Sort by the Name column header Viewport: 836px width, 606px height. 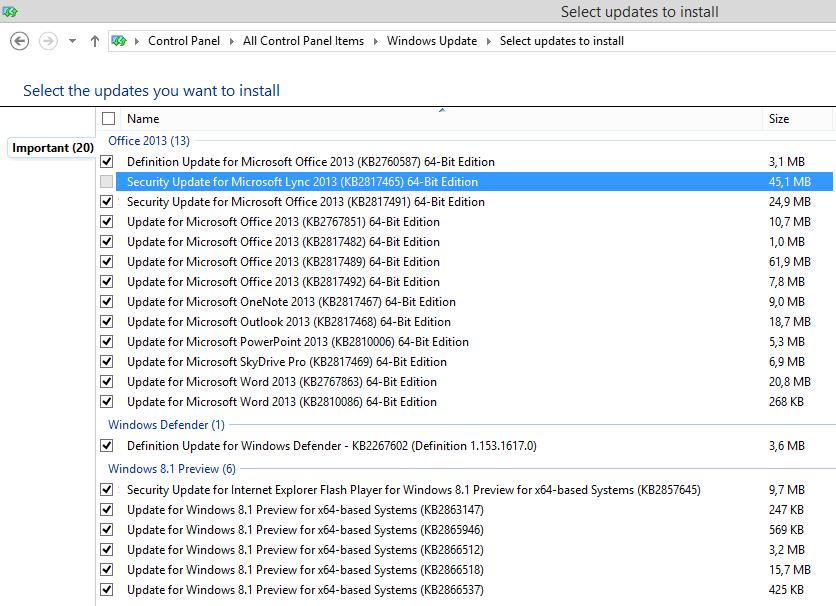(441, 119)
